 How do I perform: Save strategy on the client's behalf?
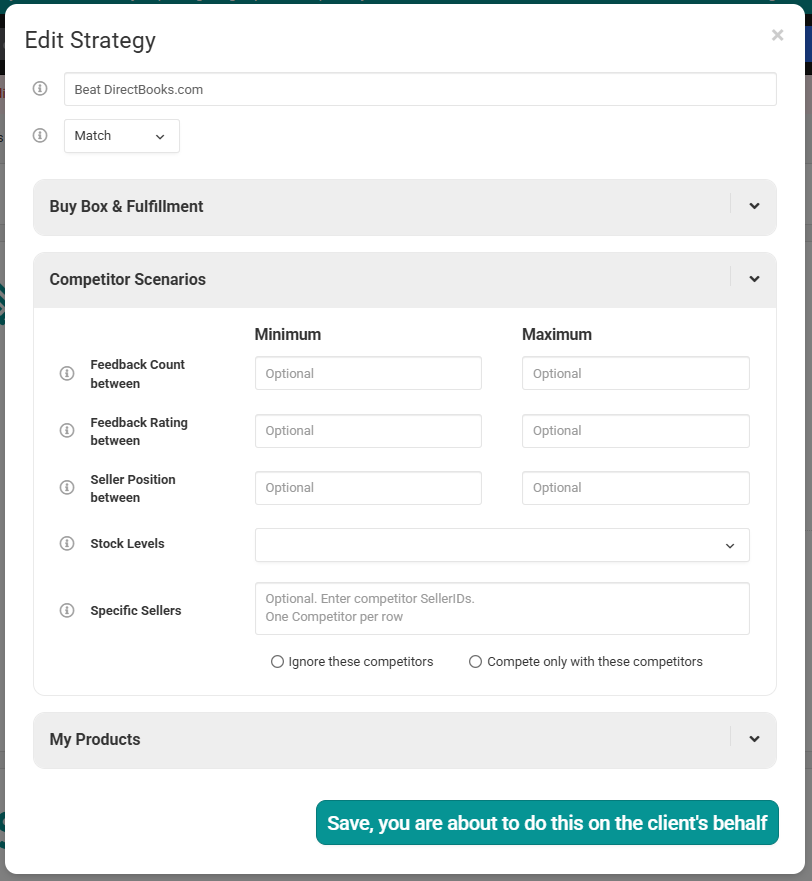pyautogui.click(x=547, y=823)
